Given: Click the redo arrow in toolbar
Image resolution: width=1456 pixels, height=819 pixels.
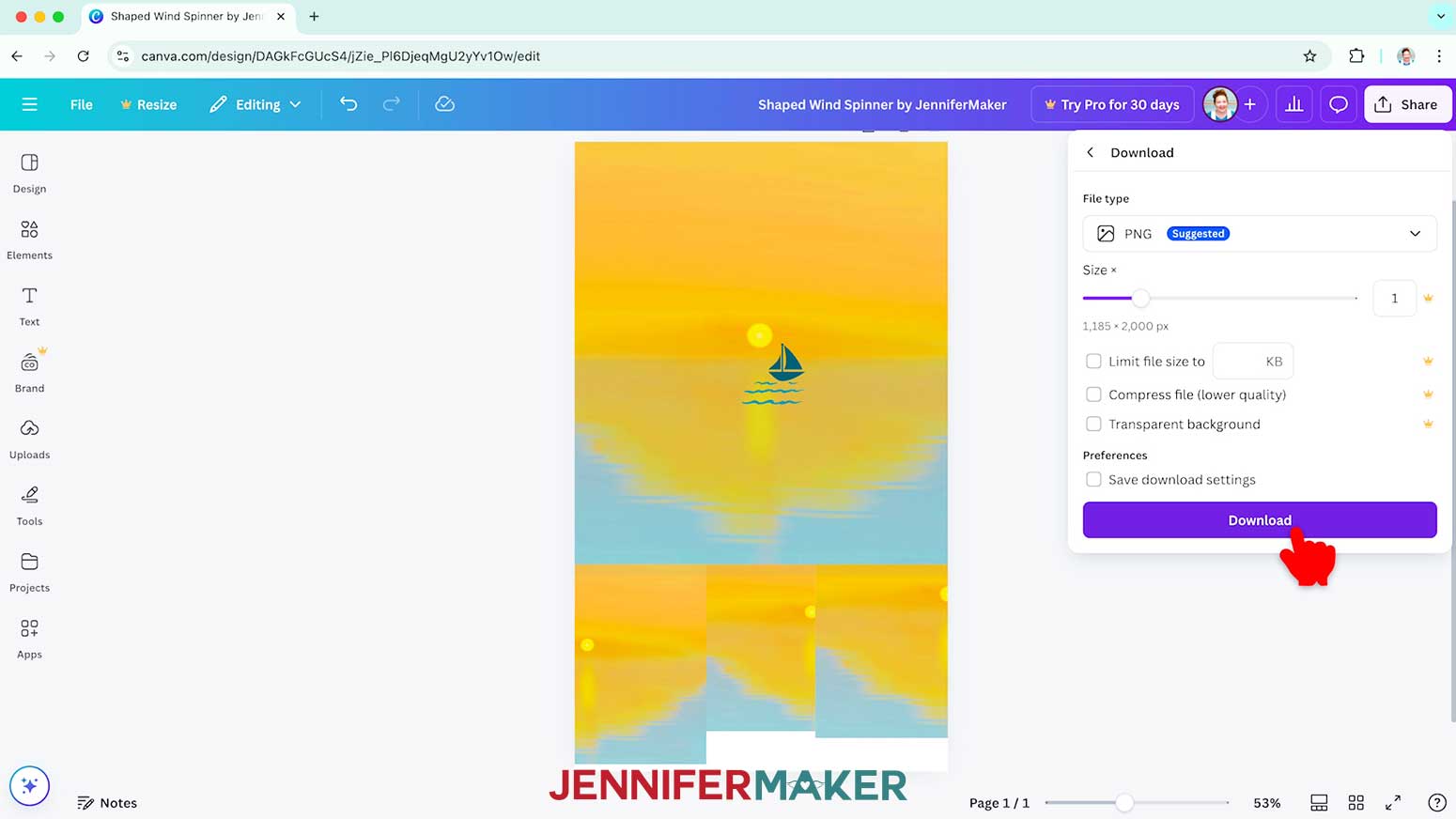Looking at the screenshot, I should pyautogui.click(x=392, y=104).
